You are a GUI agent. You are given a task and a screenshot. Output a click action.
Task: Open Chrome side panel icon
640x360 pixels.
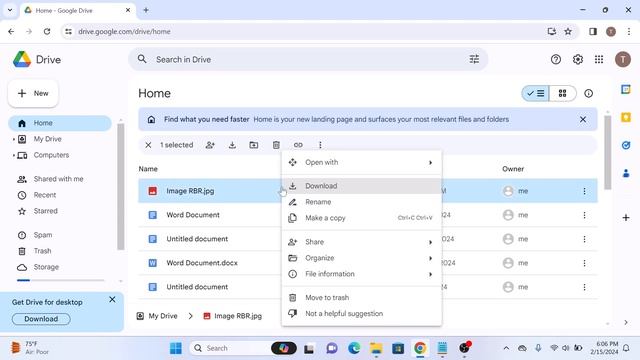(x=593, y=31)
